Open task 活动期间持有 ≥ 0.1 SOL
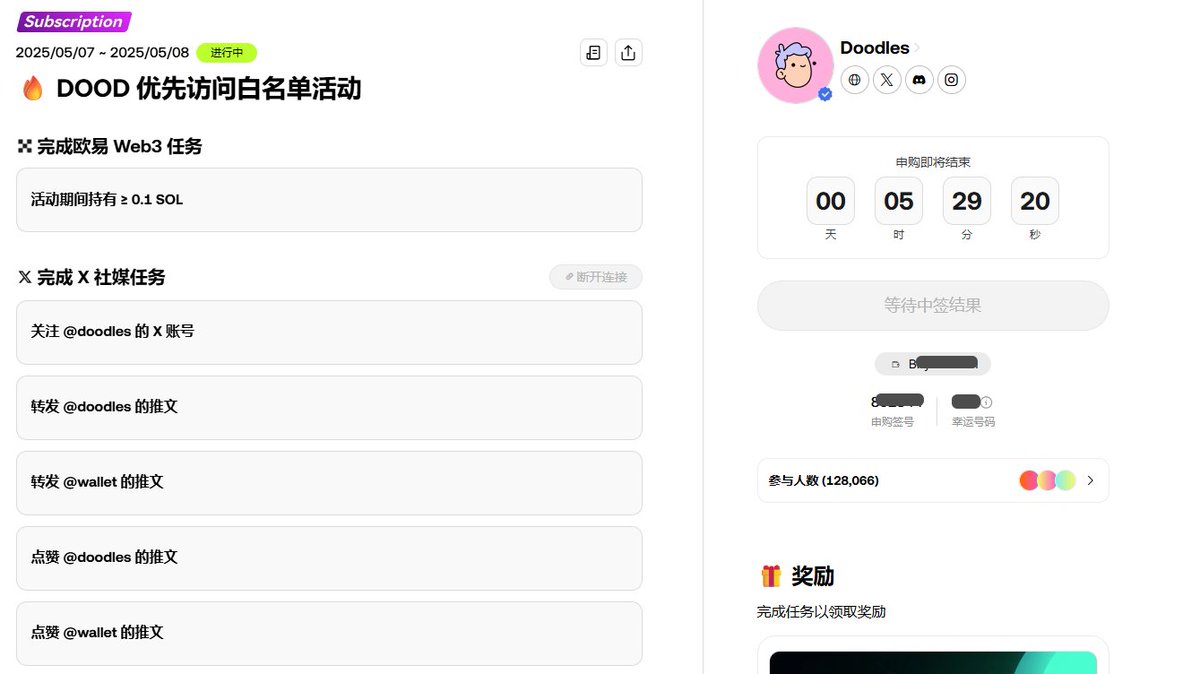Image resolution: width=1200 pixels, height=674 pixels. point(329,200)
